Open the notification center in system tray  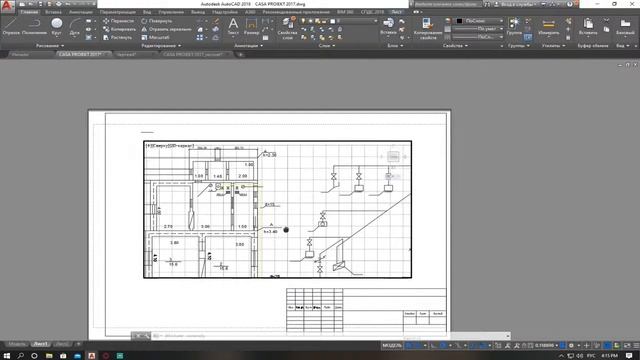click(x=629, y=356)
